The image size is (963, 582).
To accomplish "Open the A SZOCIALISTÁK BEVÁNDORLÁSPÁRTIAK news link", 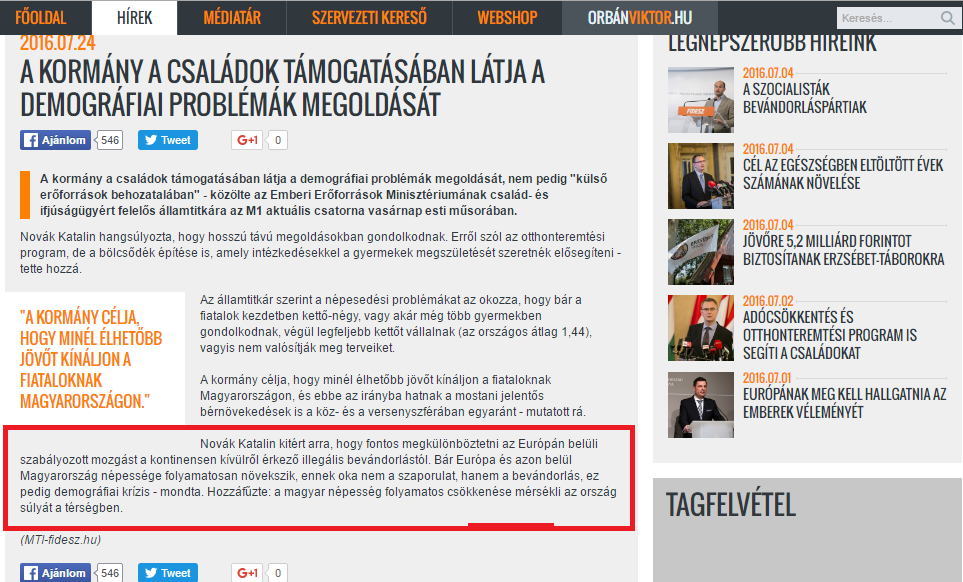I will coord(805,98).
